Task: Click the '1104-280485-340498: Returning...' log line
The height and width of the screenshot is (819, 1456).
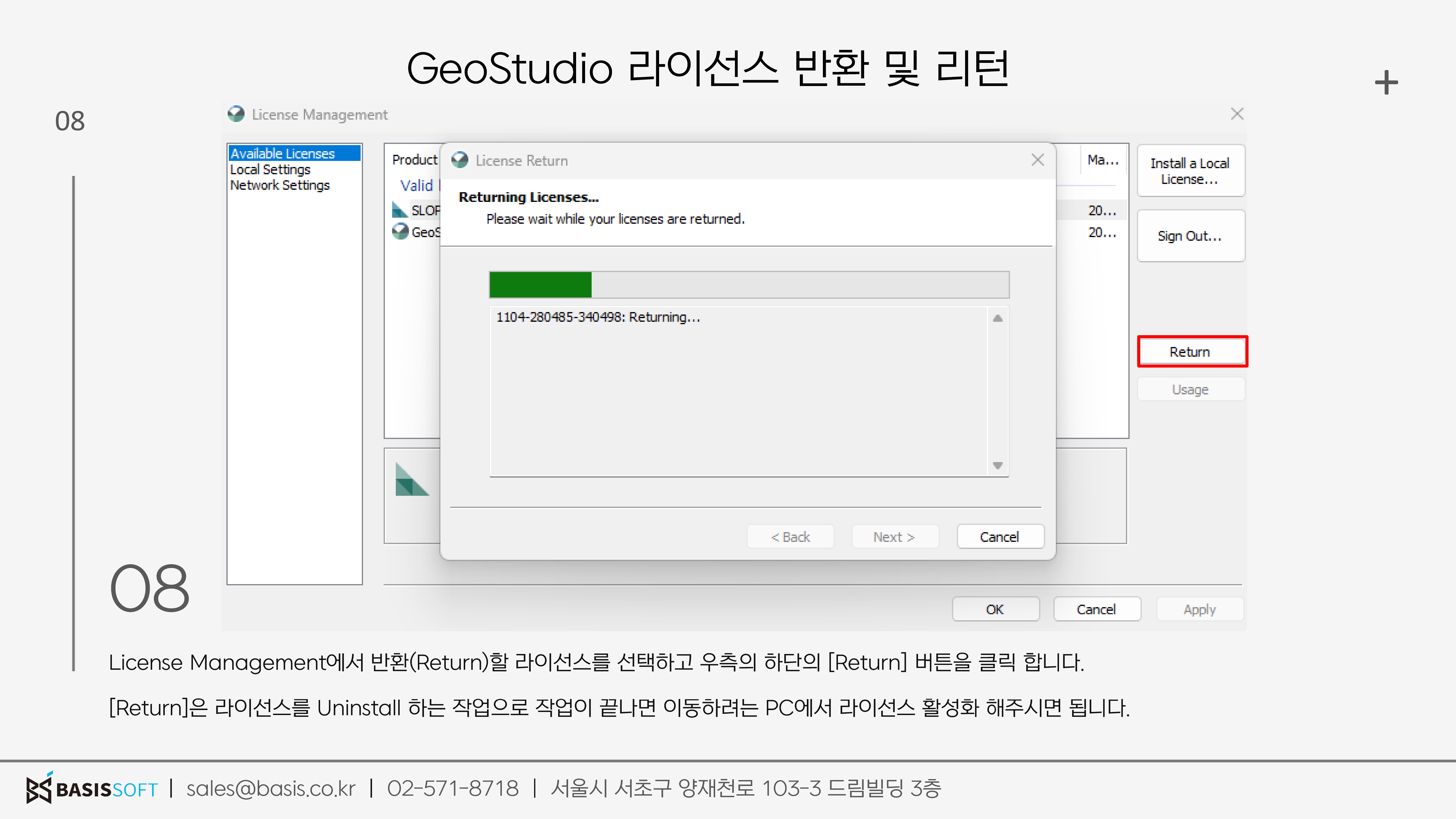Action: pyautogui.click(x=598, y=317)
